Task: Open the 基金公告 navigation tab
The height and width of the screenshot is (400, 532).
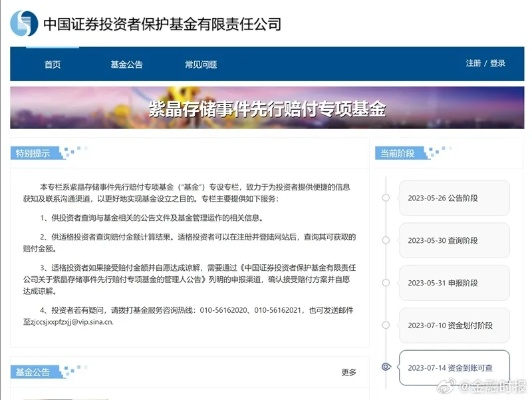Action: tap(127, 64)
